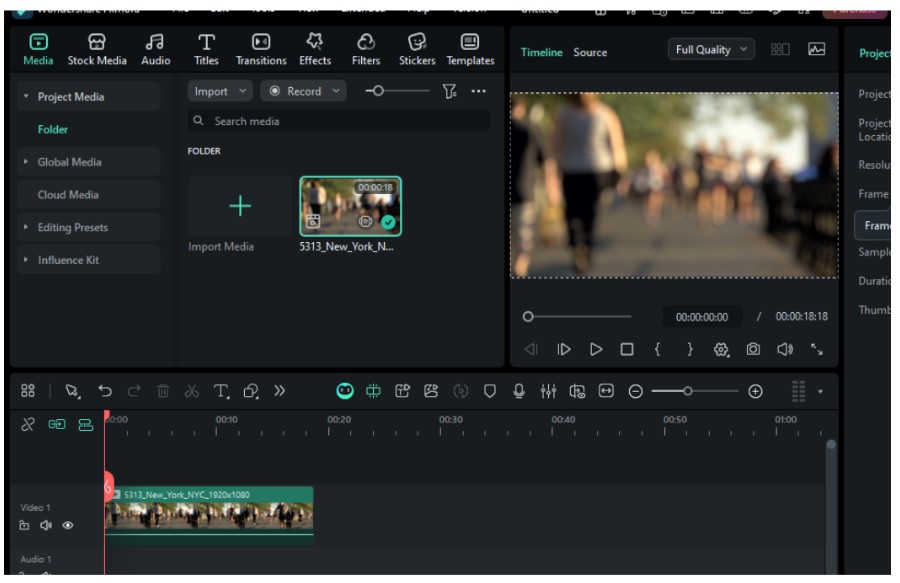
Task: Mute the Video 1 track
Action: tap(46, 525)
